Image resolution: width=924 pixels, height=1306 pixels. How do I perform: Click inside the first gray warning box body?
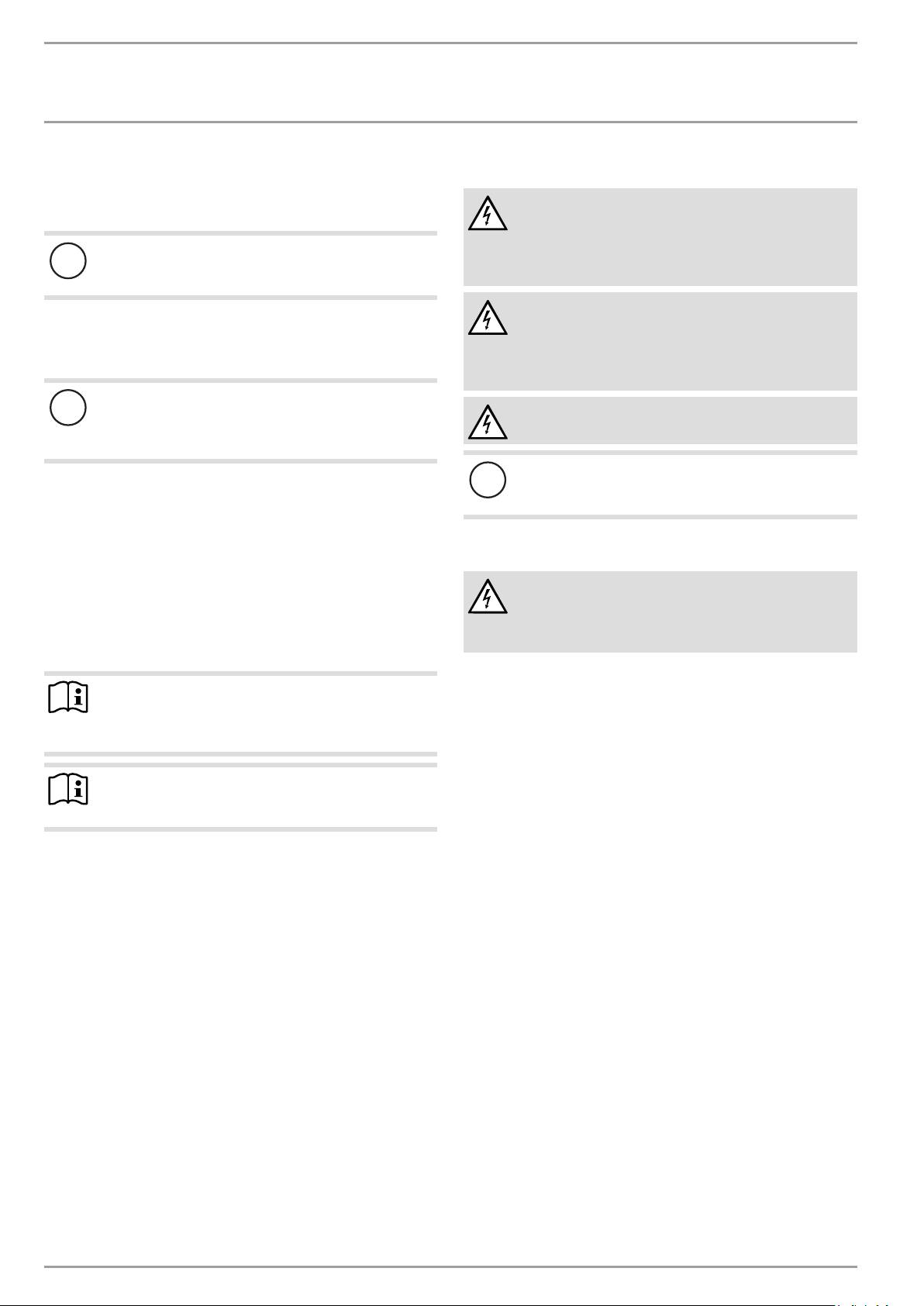[674, 236]
